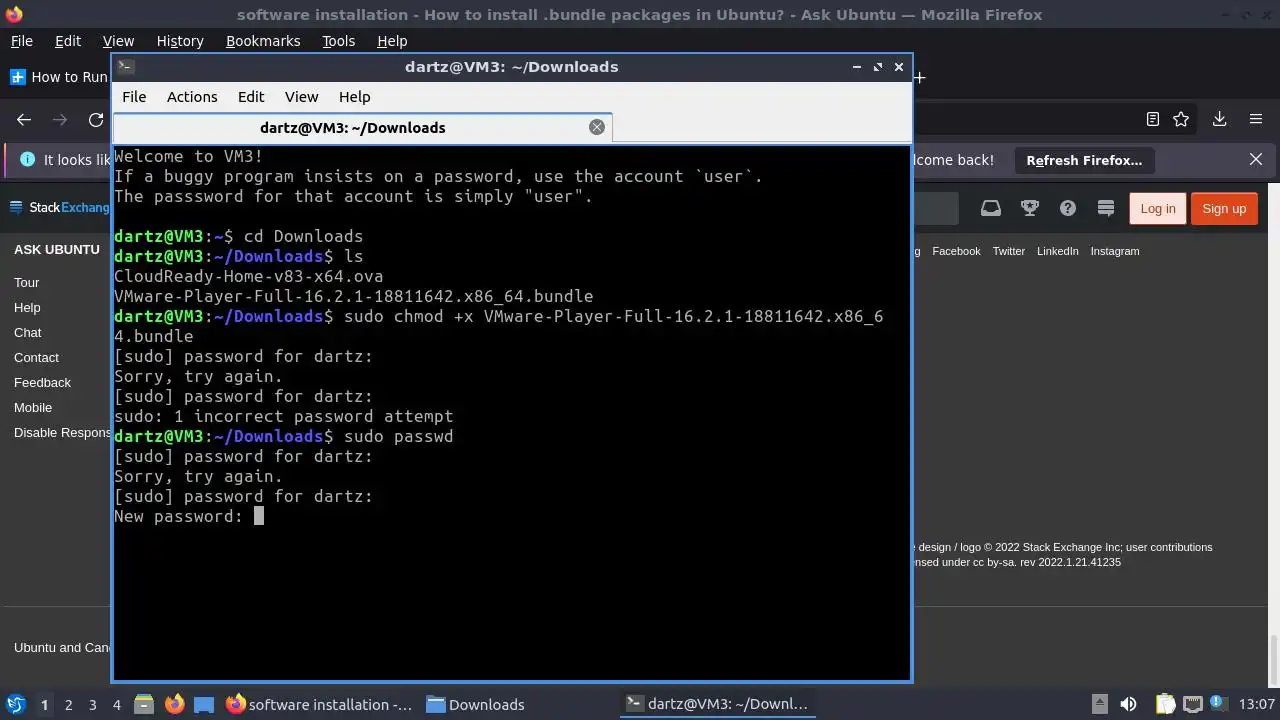
Task: Click the Firefox Forward arrow button
Action: (60, 119)
